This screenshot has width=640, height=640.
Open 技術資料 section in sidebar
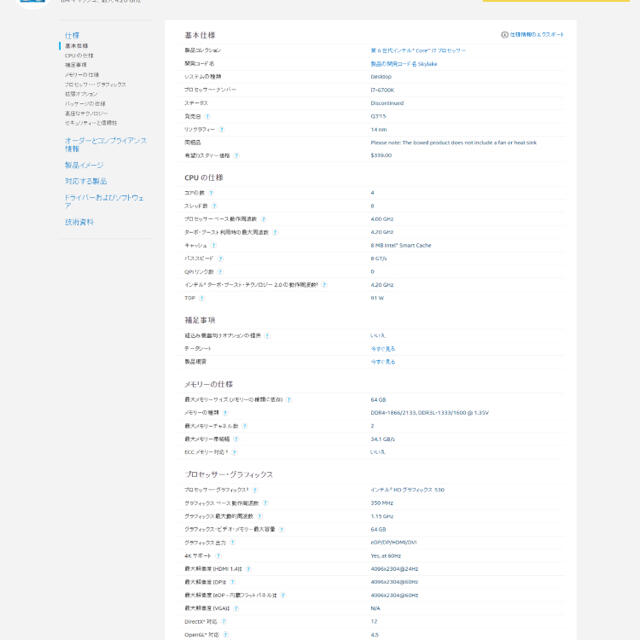pyautogui.click(x=79, y=222)
